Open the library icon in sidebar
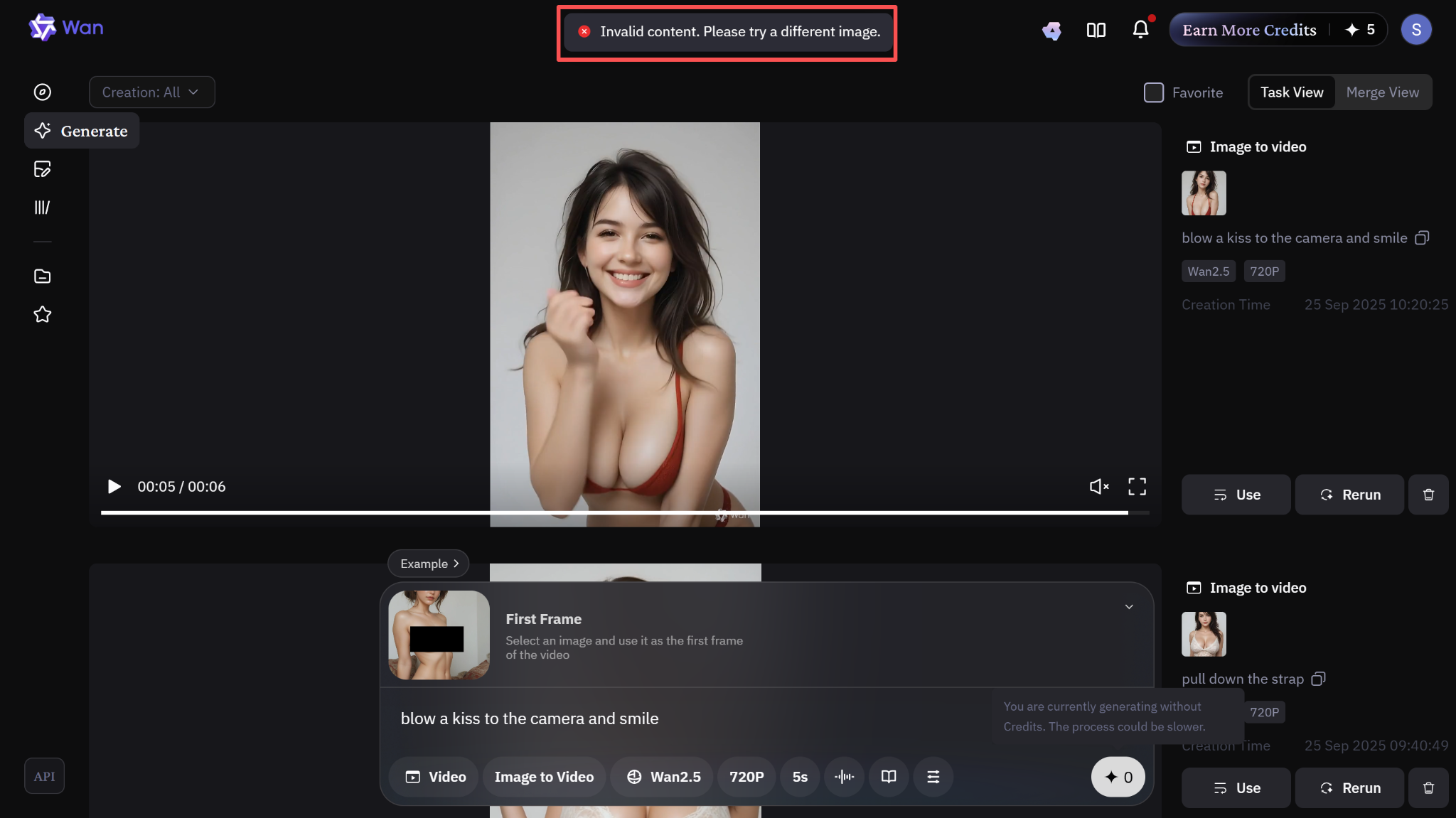The width and height of the screenshot is (1456, 818). click(x=43, y=208)
